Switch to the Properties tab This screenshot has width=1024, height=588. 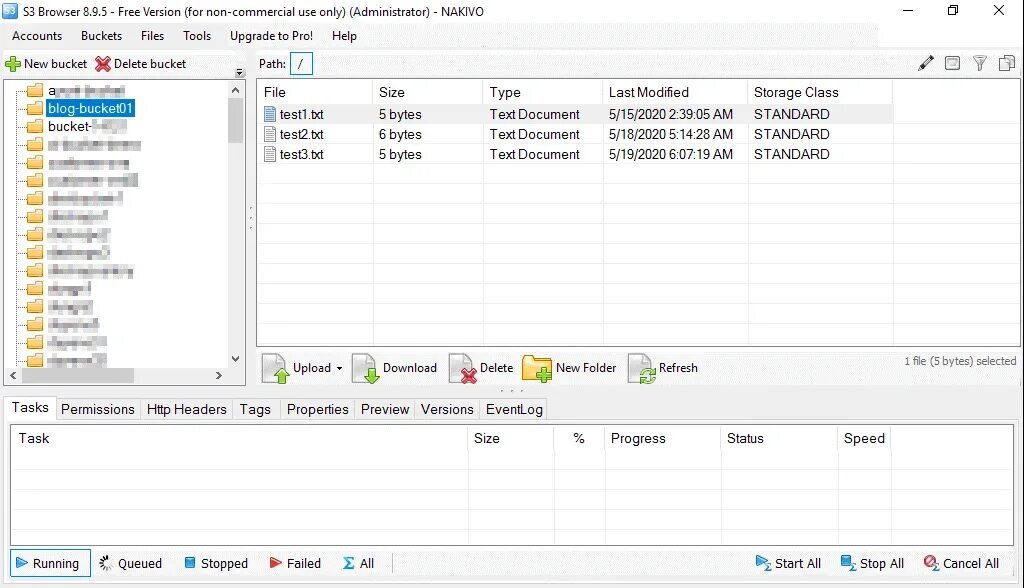click(x=317, y=410)
